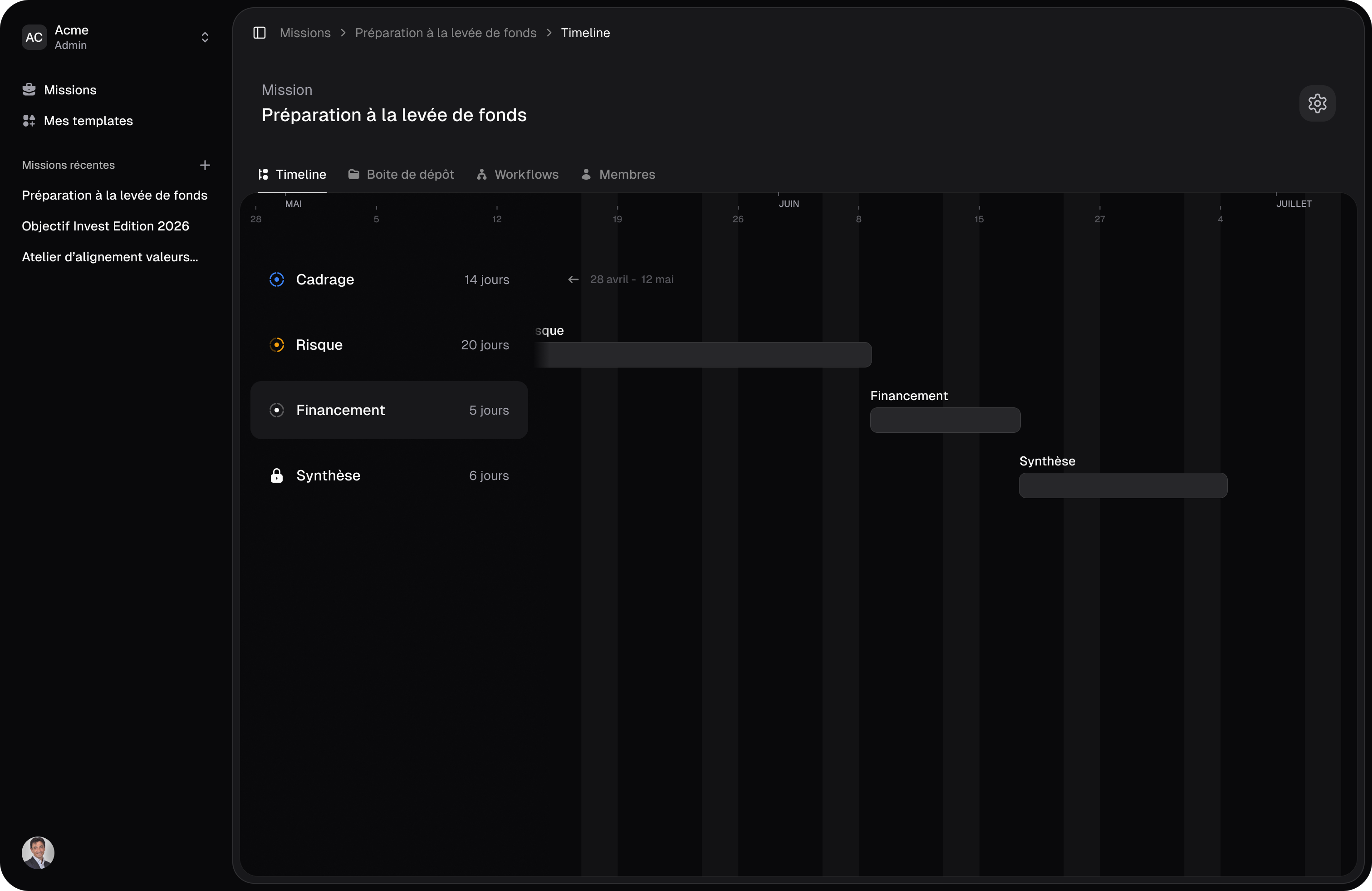Click Cadrage blue status circle
This screenshot has width=1372, height=891.
(x=277, y=279)
